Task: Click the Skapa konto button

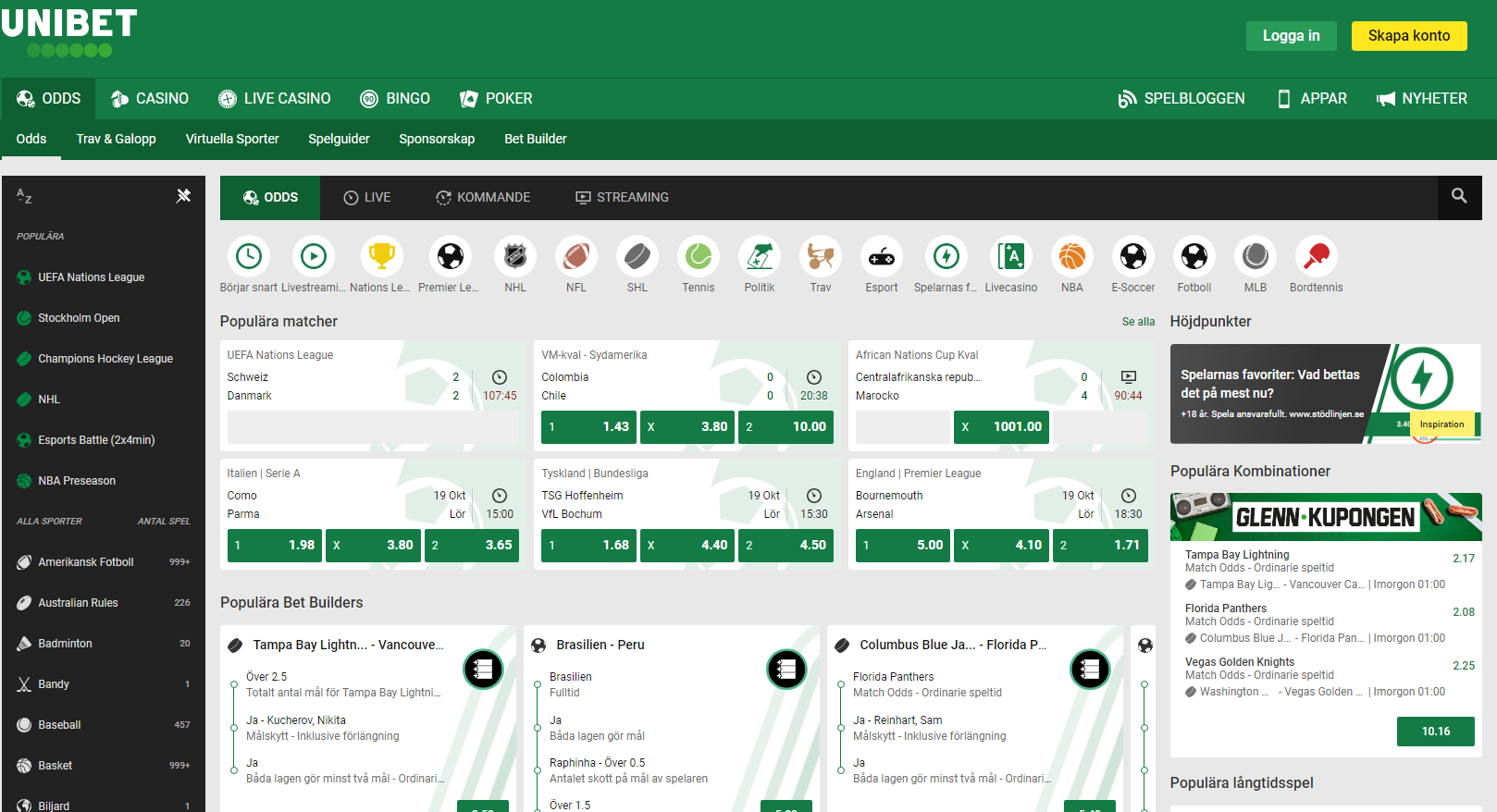Action: [1409, 36]
